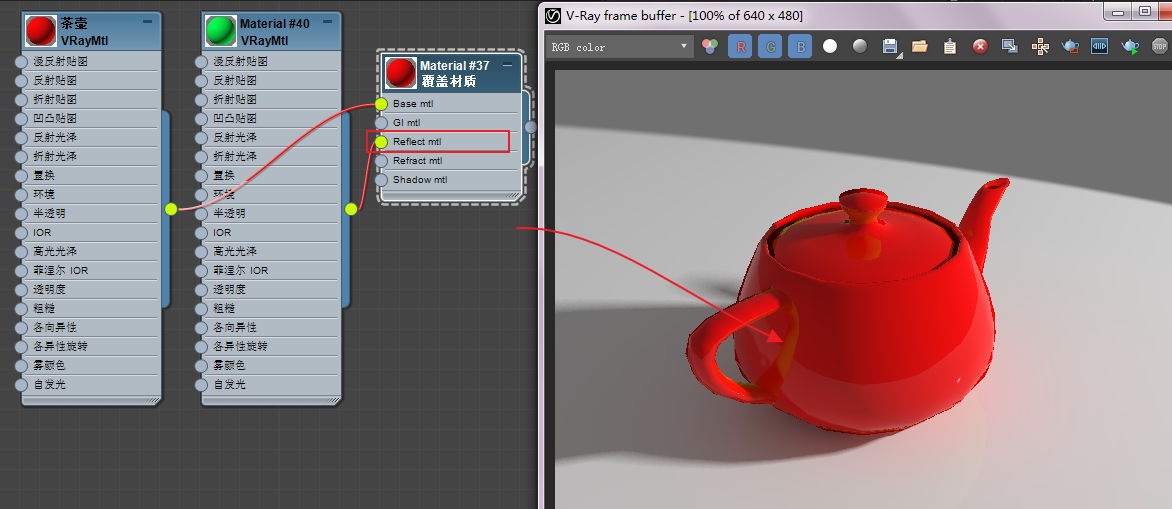Clear the image with red X icon
1172x509 pixels.
click(980, 46)
